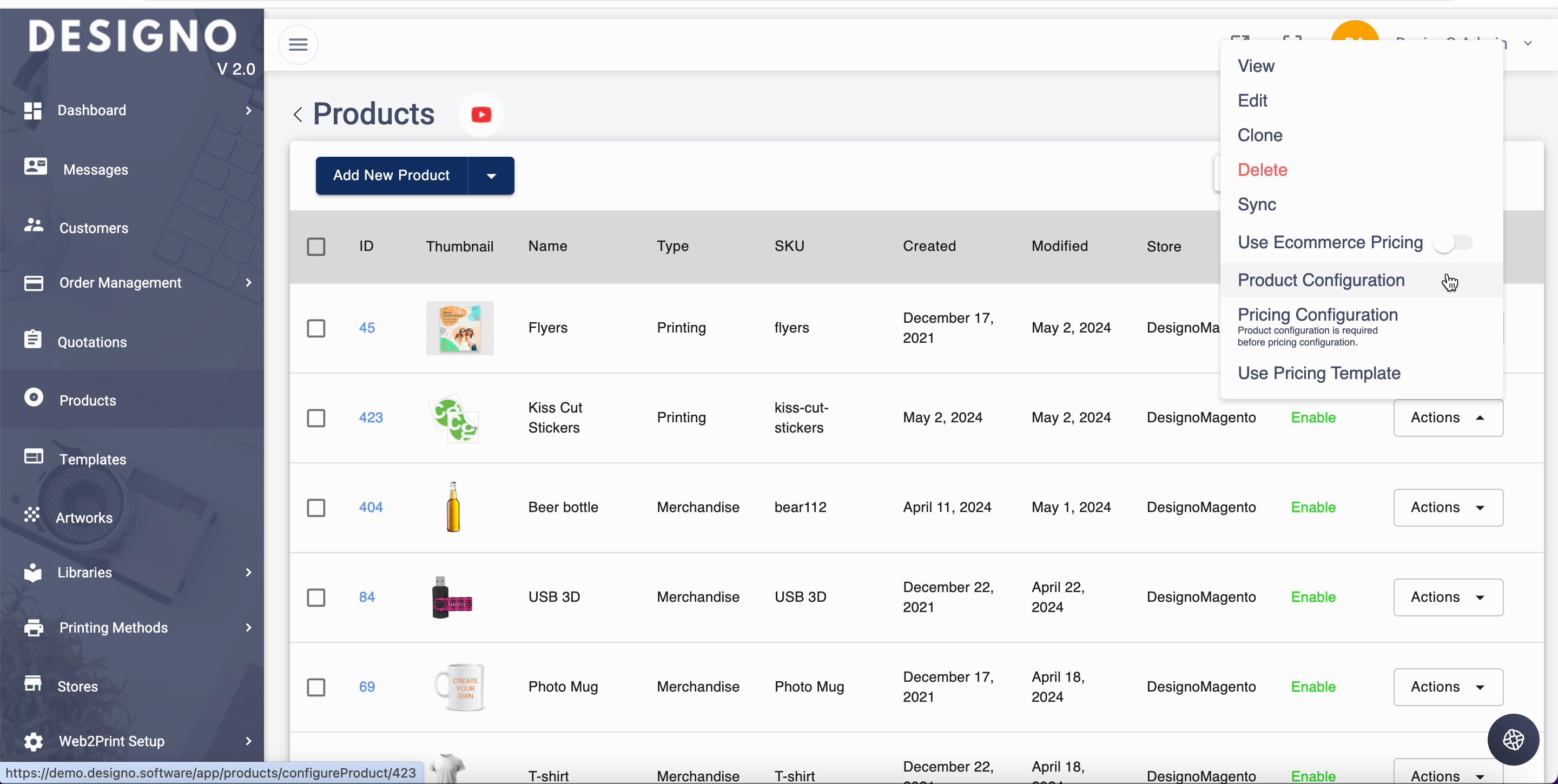
Task: Tick the select-all header checkbox
Action: [x=316, y=247]
